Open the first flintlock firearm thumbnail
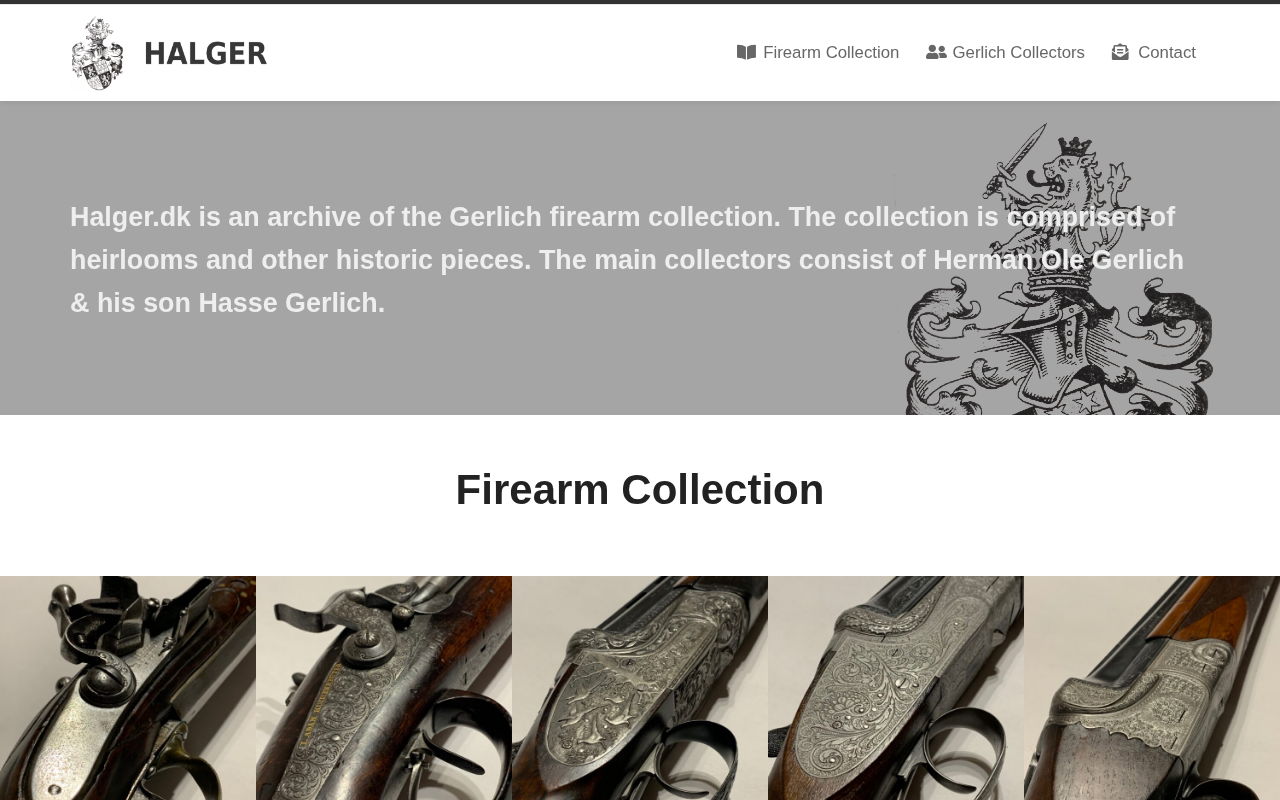This screenshot has height=800, width=1280. [128, 688]
